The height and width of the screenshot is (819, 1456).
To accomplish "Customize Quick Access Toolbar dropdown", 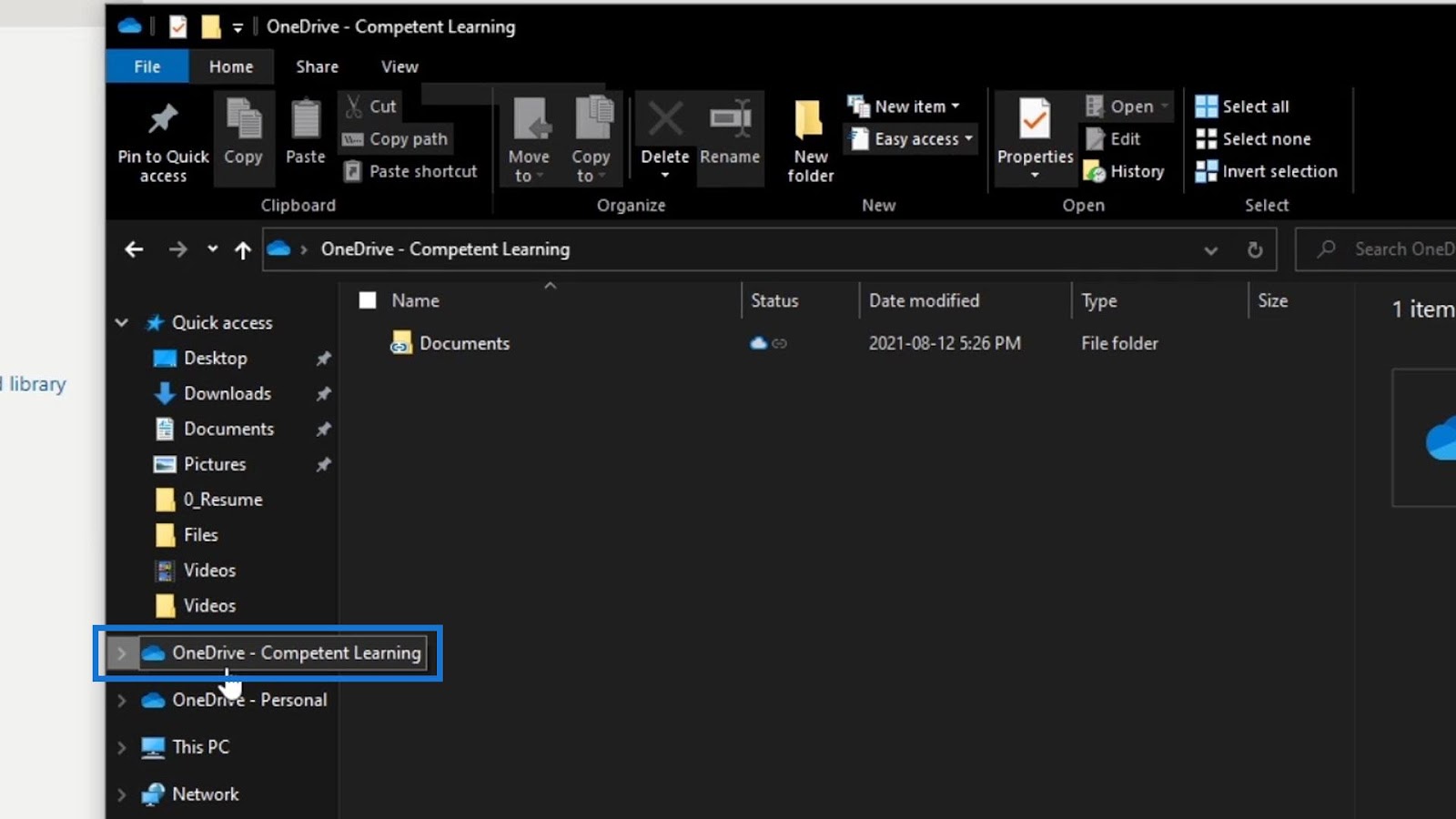I will pos(238,28).
